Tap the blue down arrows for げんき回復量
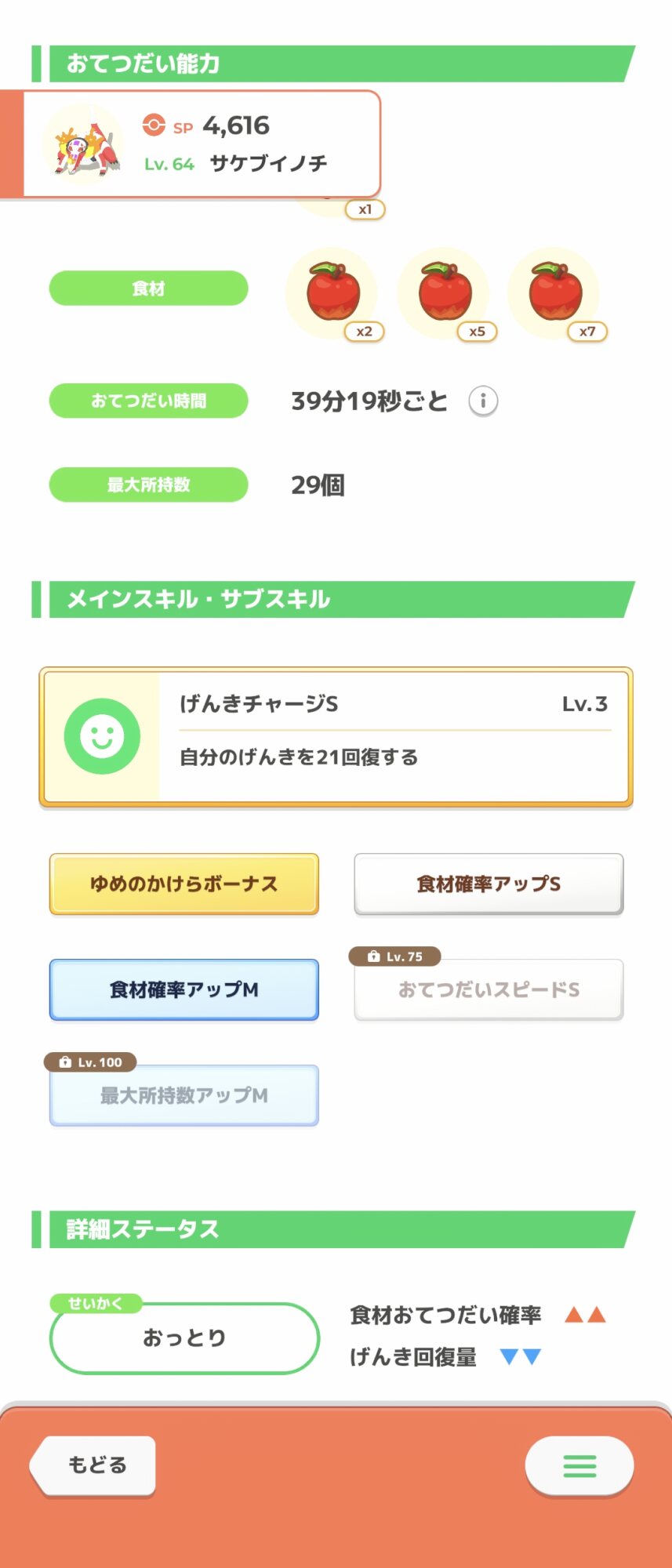The height and width of the screenshot is (1568, 672). [x=521, y=1357]
